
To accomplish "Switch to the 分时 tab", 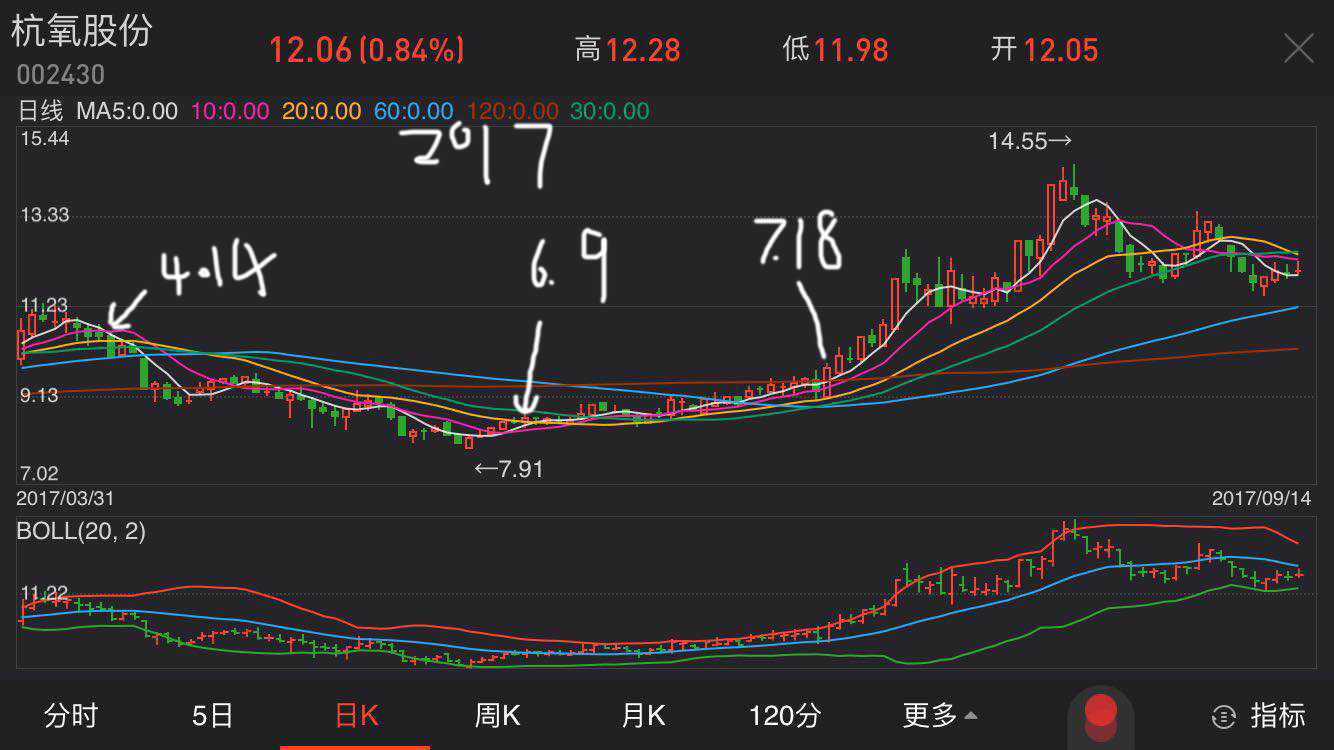I will tap(71, 715).
